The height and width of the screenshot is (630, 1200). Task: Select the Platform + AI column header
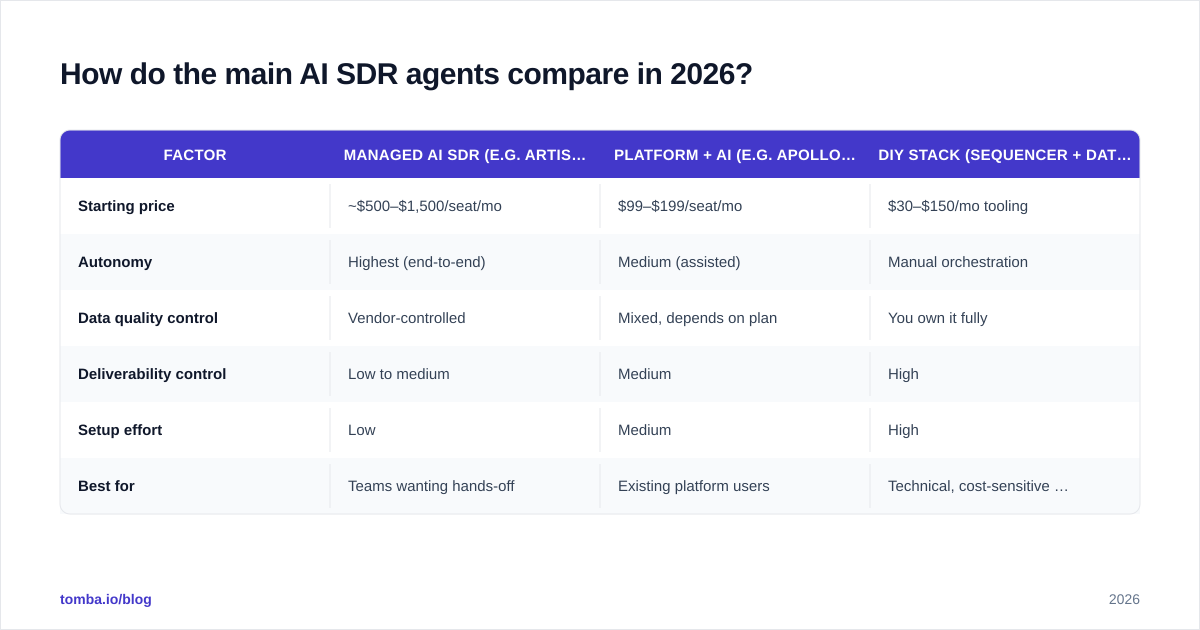point(735,155)
